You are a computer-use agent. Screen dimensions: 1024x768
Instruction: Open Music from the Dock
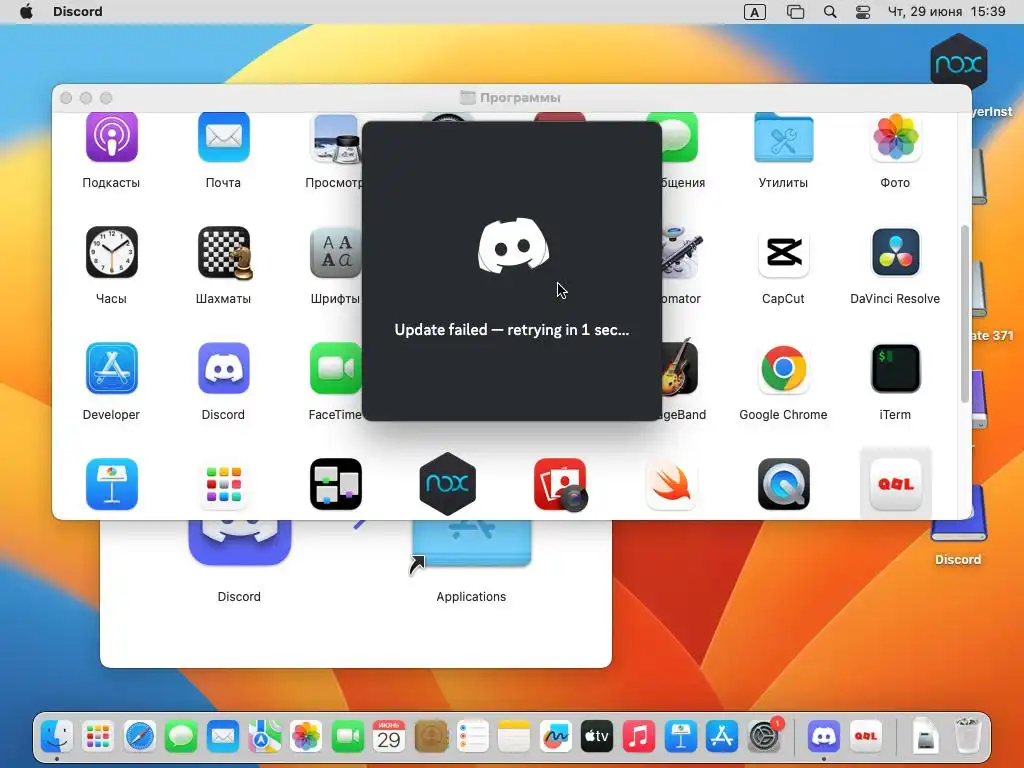click(639, 737)
